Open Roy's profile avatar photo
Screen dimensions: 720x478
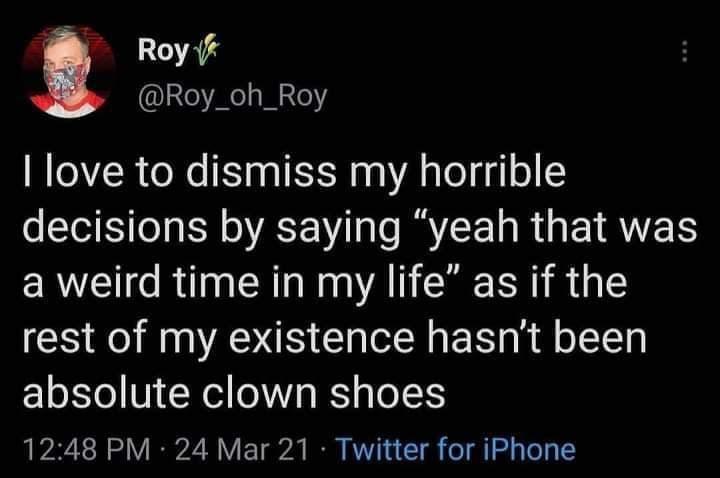tap(68, 72)
